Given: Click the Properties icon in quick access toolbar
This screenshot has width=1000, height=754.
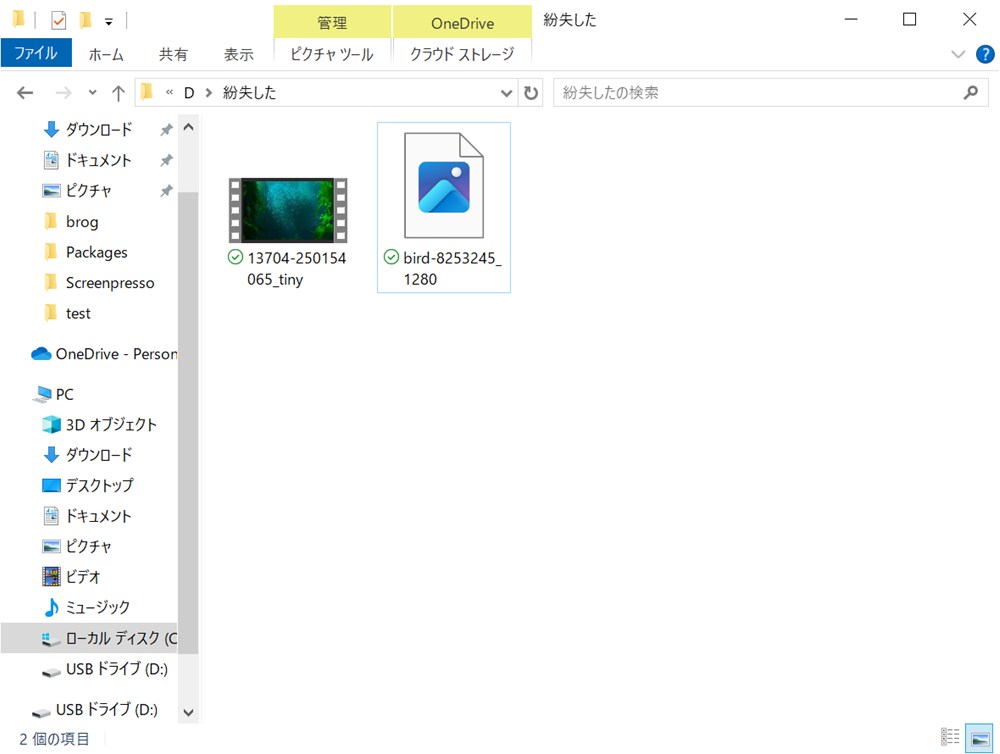Looking at the screenshot, I should 59,20.
